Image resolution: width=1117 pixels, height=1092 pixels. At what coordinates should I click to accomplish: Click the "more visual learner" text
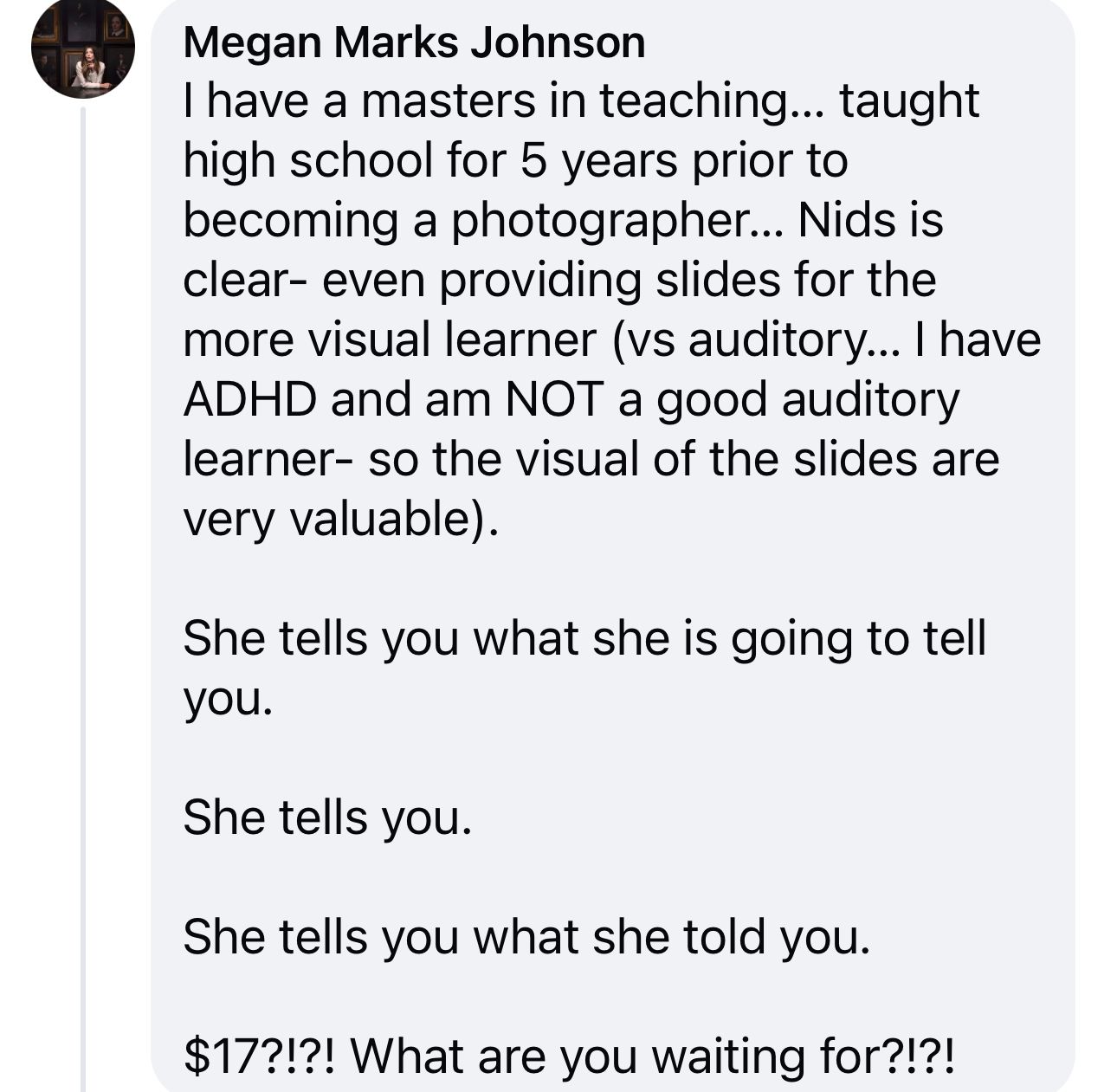pyautogui.click(x=389, y=339)
